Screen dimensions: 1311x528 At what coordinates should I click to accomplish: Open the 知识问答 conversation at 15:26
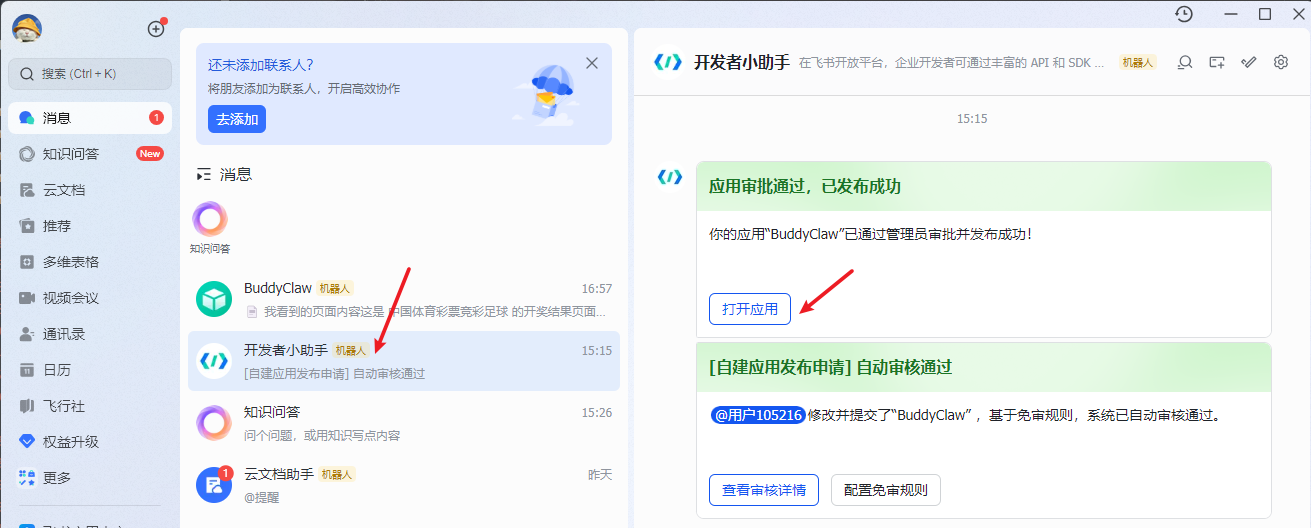404,423
